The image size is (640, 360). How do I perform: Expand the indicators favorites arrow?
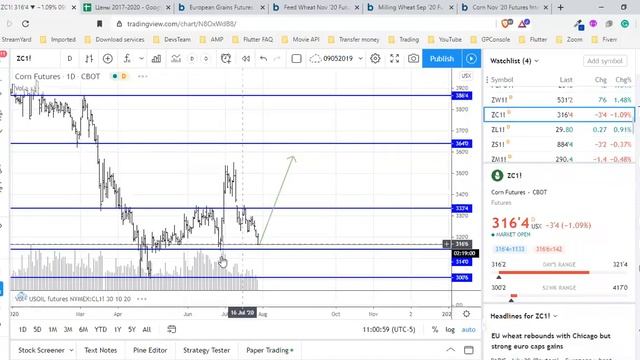point(141,59)
